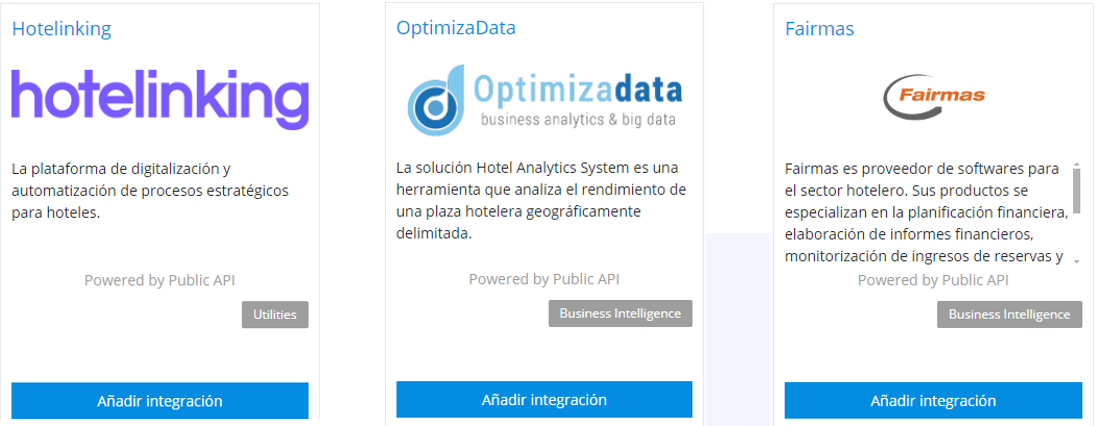The width and height of the screenshot is (1095, 426).
Task: Click Añadir integración on the Fairmas card
Action: [933, 401]
